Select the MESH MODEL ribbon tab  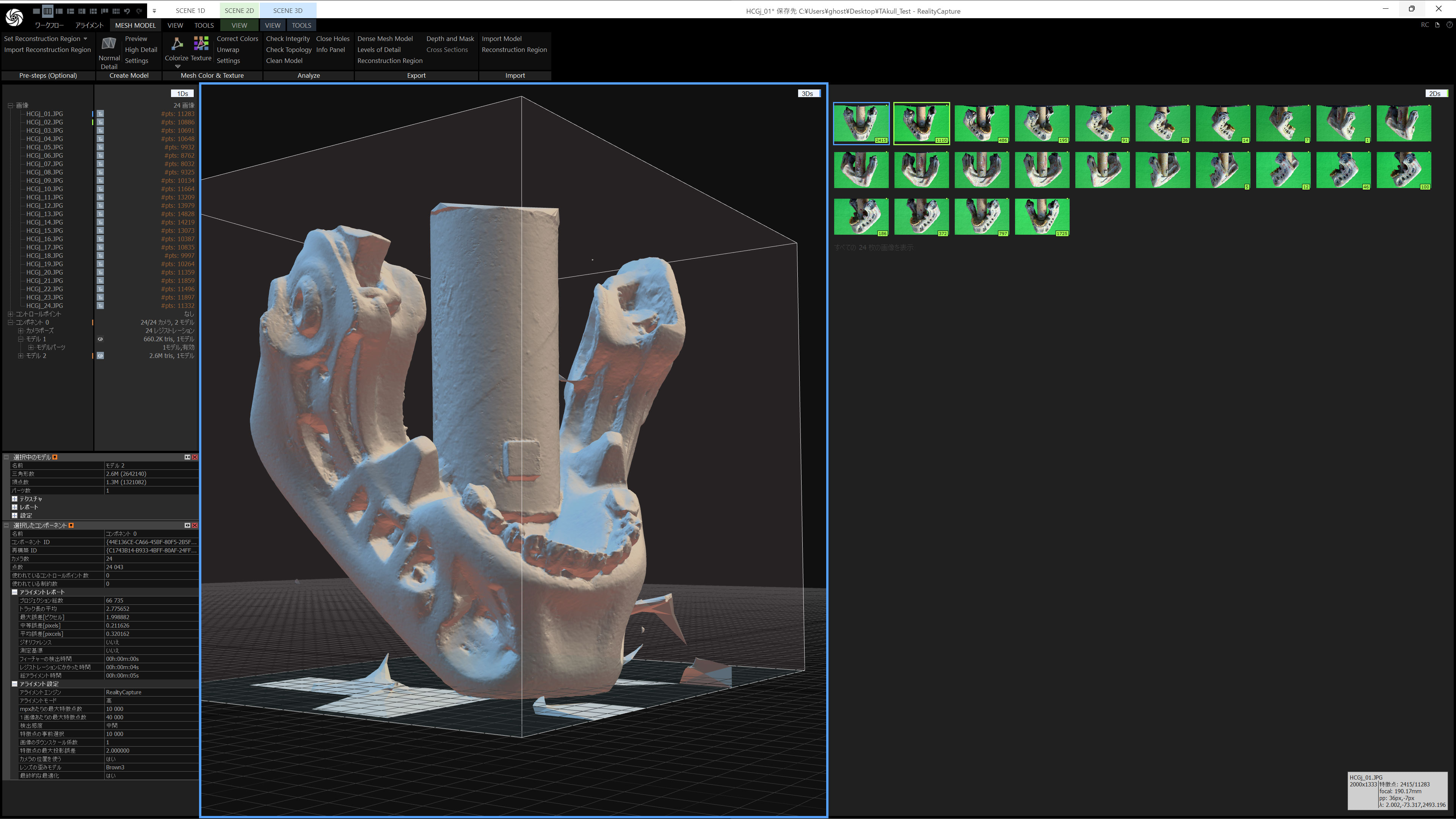pyautogui.click(x=135, y=25)
